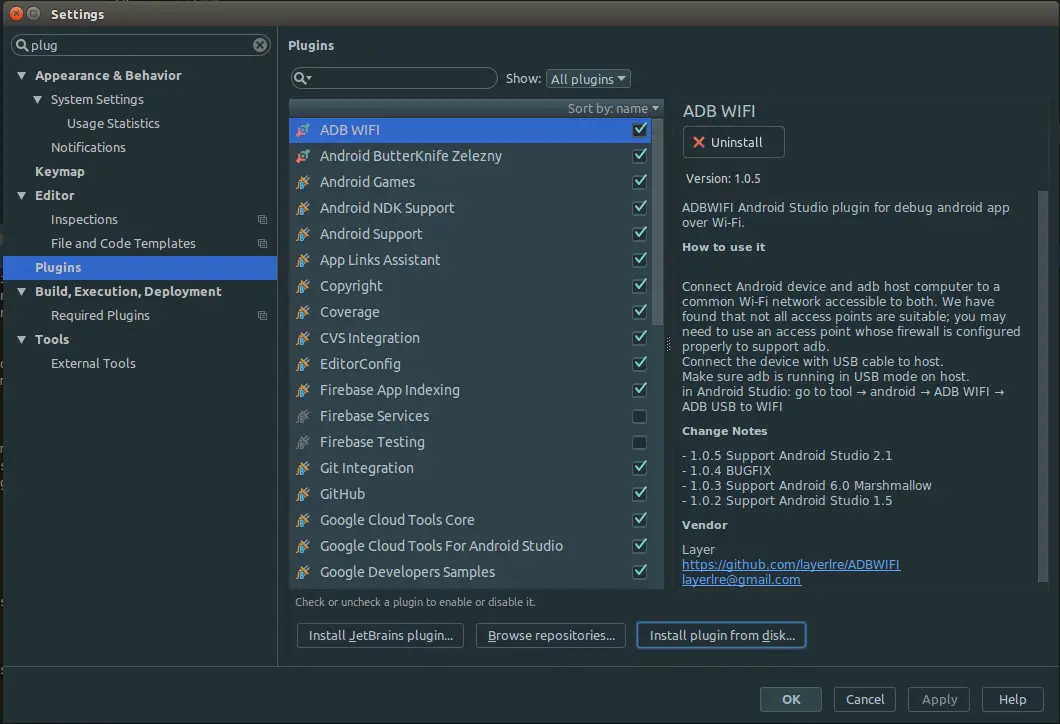1060x724 pixels.
Task: Click the ADB WIFI plugin icon
Action: 303,130
